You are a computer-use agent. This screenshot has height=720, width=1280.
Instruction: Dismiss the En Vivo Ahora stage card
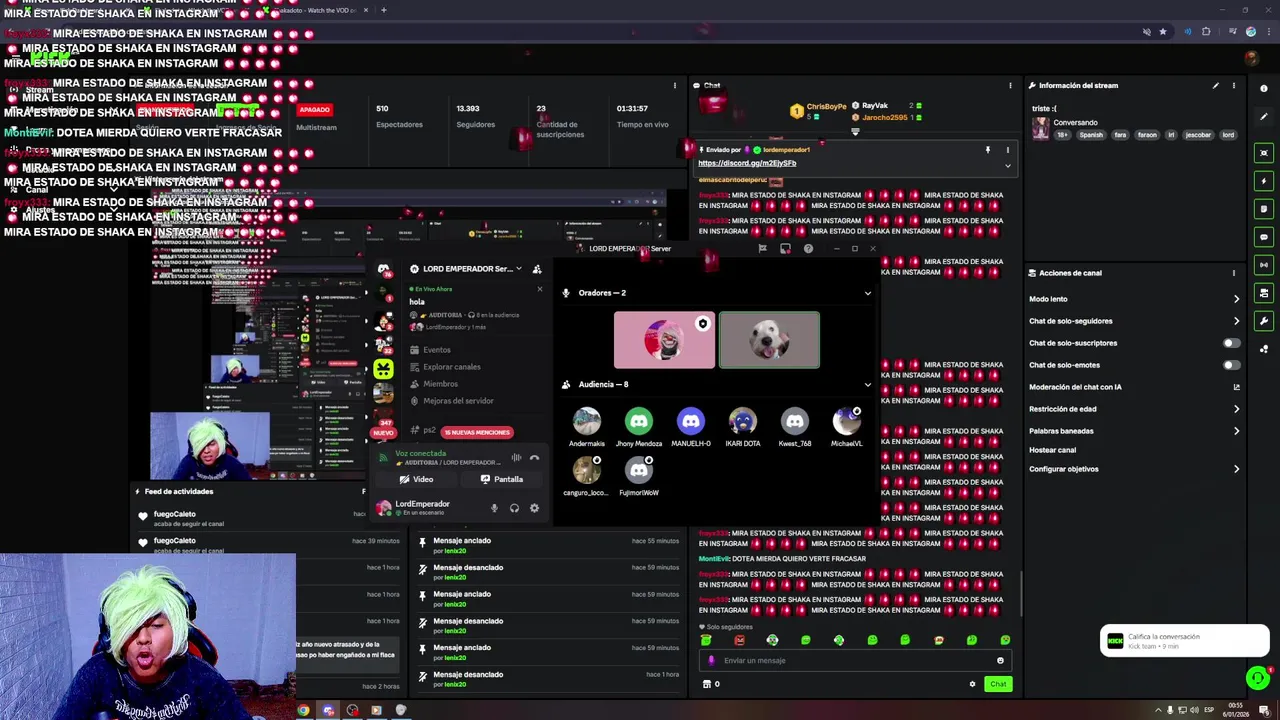[x=540, y=289]
